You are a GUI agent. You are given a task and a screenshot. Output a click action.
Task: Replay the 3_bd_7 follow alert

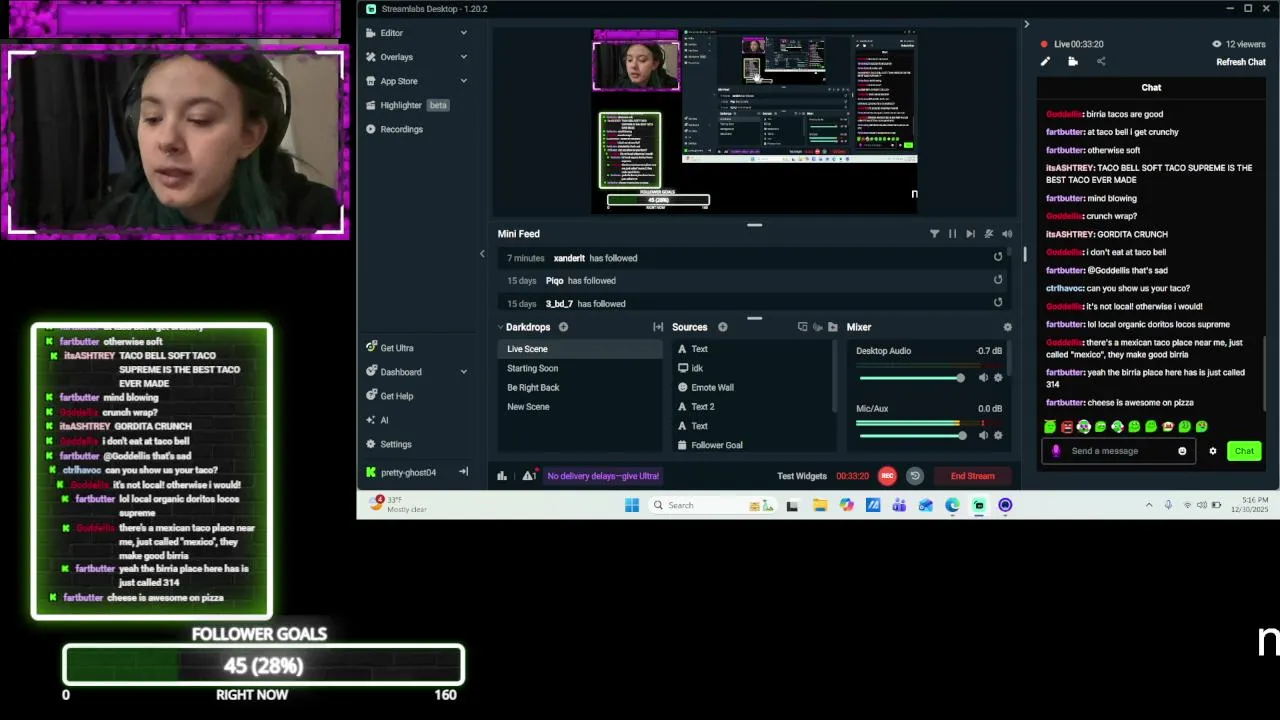[997, 302]
